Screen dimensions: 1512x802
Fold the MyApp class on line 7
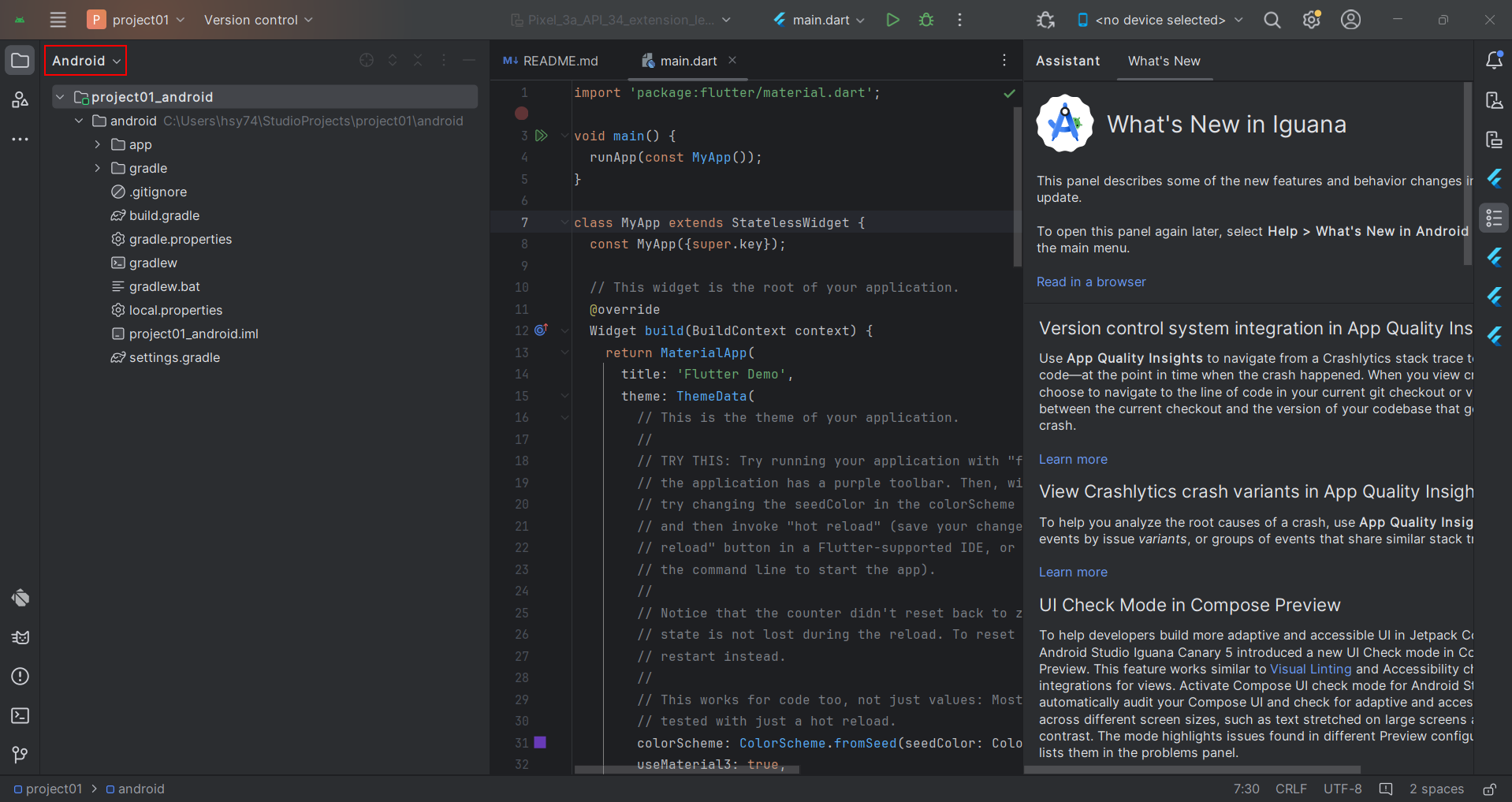[564, 222]
